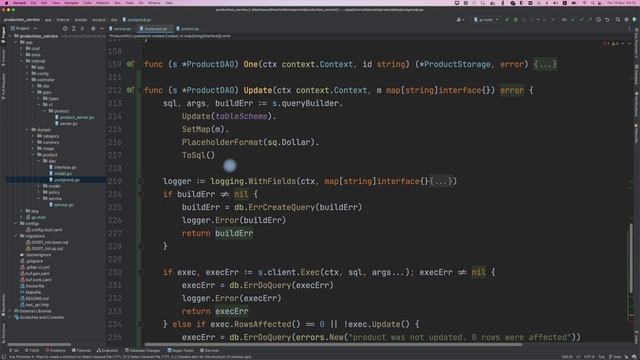Click ErrCreateQuery call on line 225
This screenshot has height=360, width=640.
click(x=281, y=207)
